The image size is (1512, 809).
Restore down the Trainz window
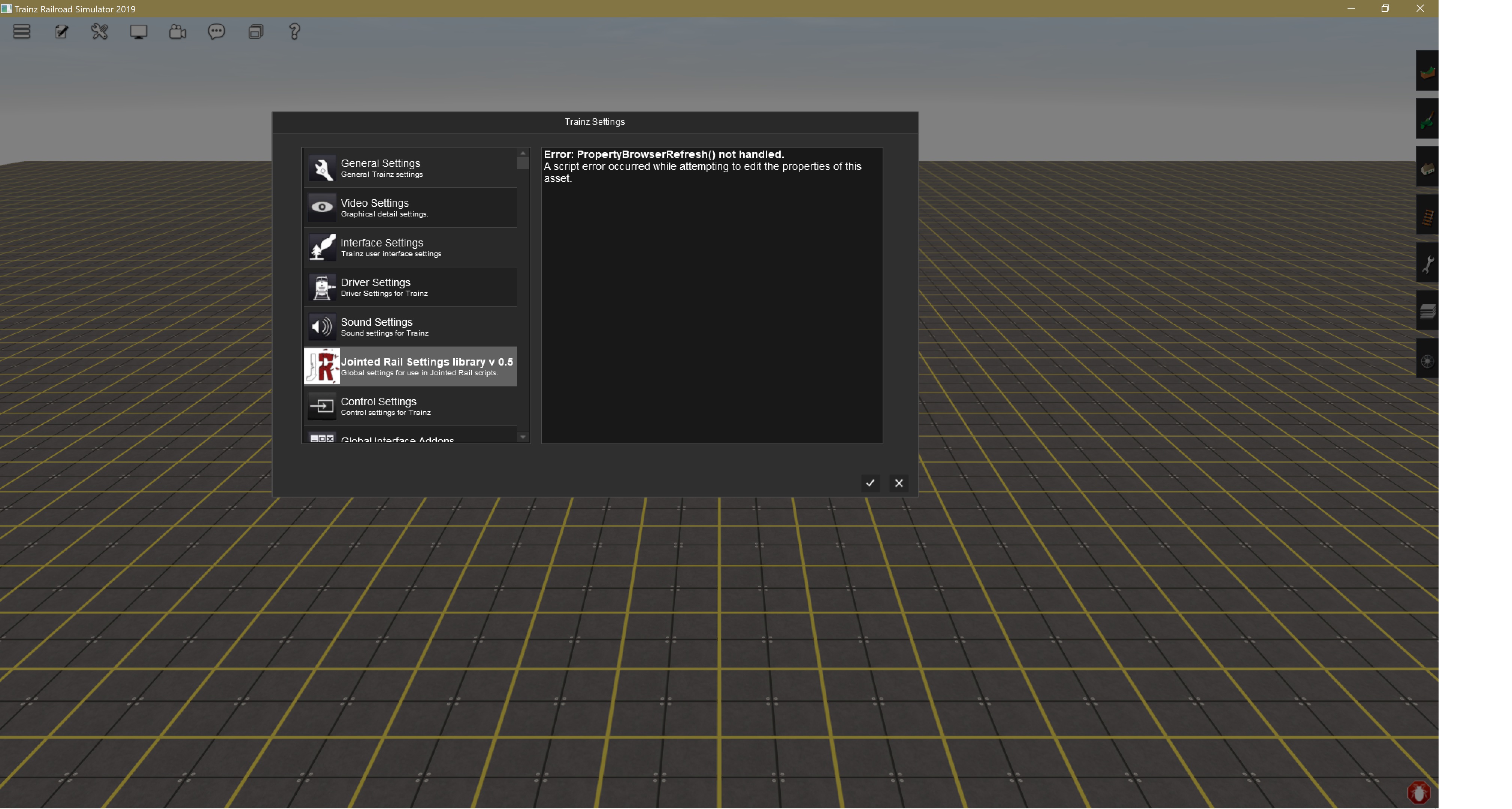[1385, 8]
